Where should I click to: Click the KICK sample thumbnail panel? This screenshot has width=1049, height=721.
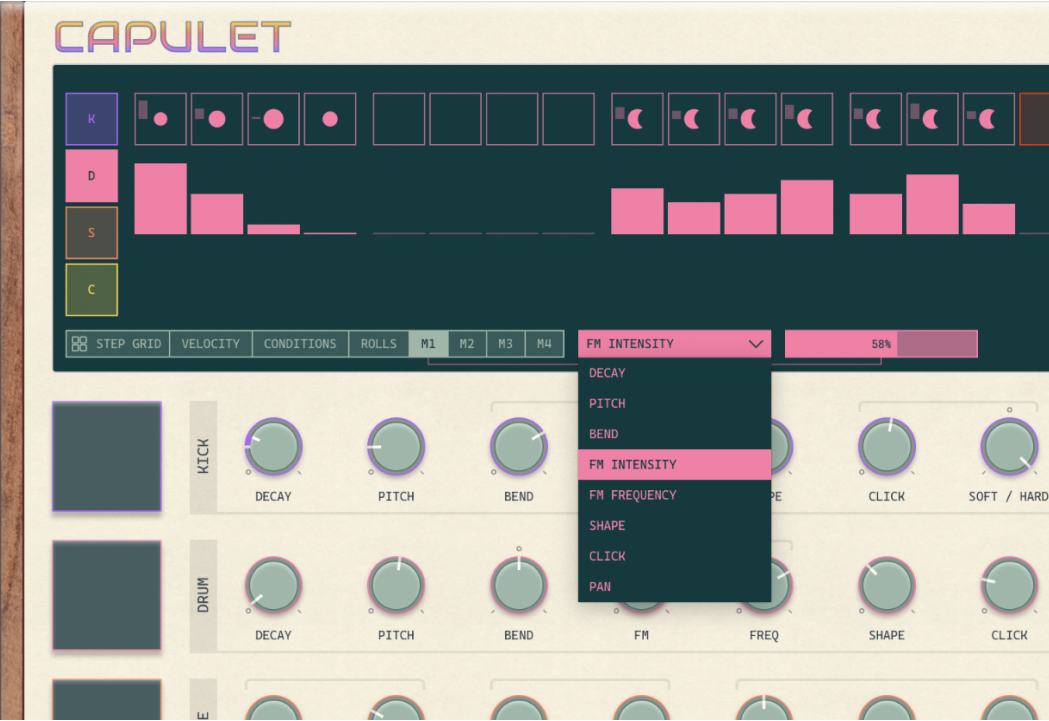click(106, 457)
